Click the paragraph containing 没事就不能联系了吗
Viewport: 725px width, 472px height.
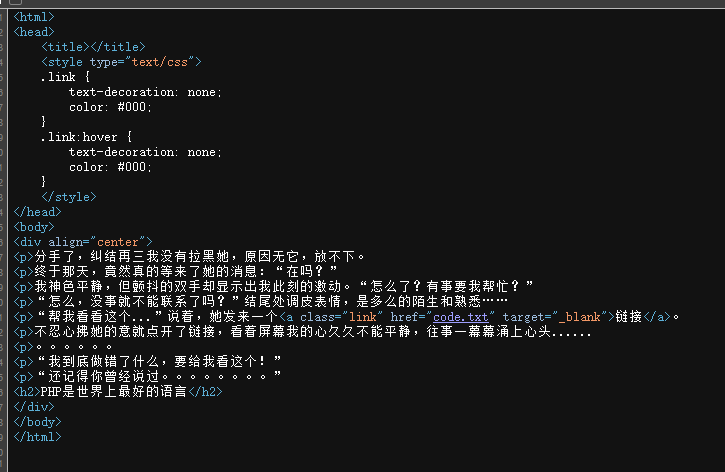tap(261, 301)
